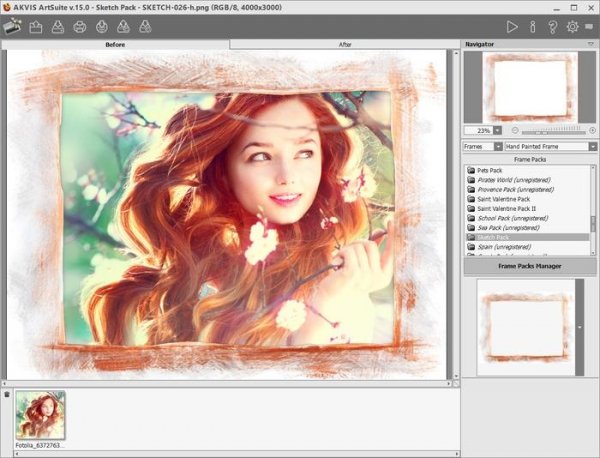Click the circular download icon in the toolbar
Screen dimensions: 600x458
tap(102, 27)
